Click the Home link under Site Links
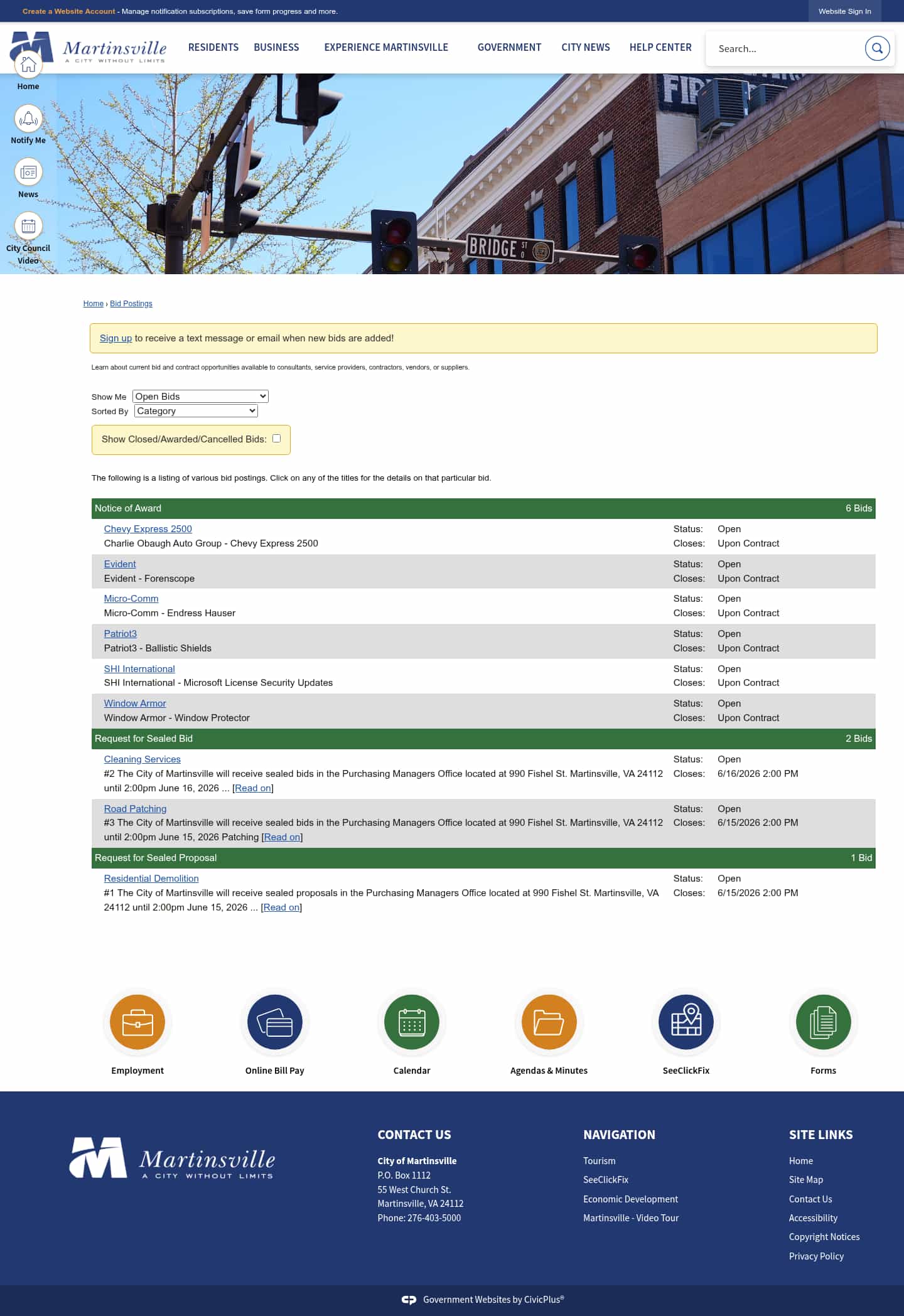The image size is (904, 1316). pos(801,1161)
